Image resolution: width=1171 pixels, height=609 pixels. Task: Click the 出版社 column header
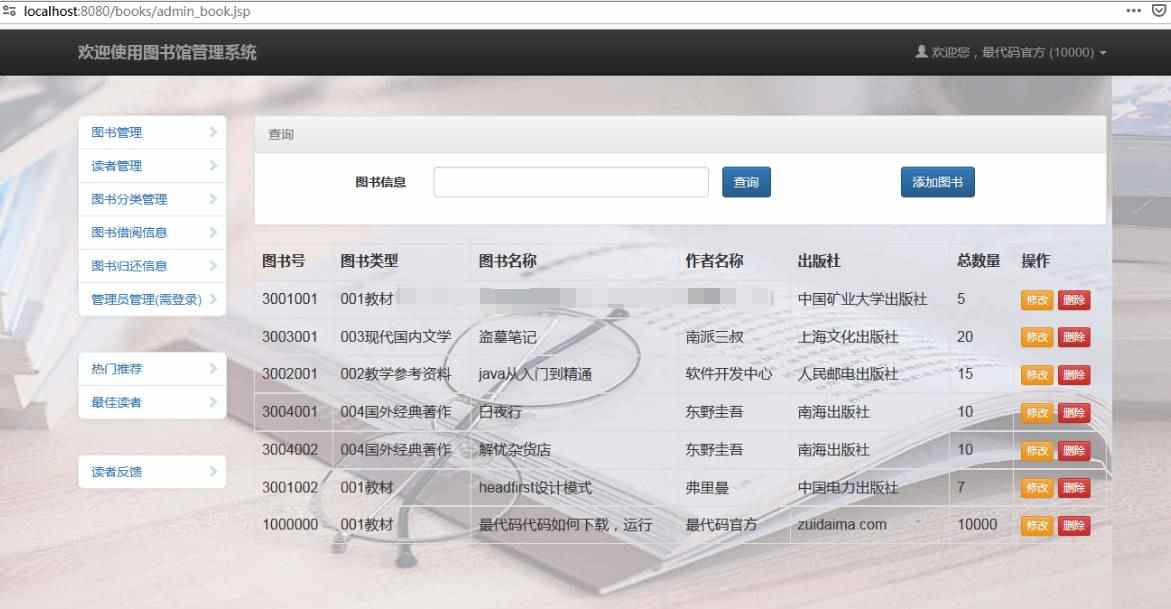[819, 261]
